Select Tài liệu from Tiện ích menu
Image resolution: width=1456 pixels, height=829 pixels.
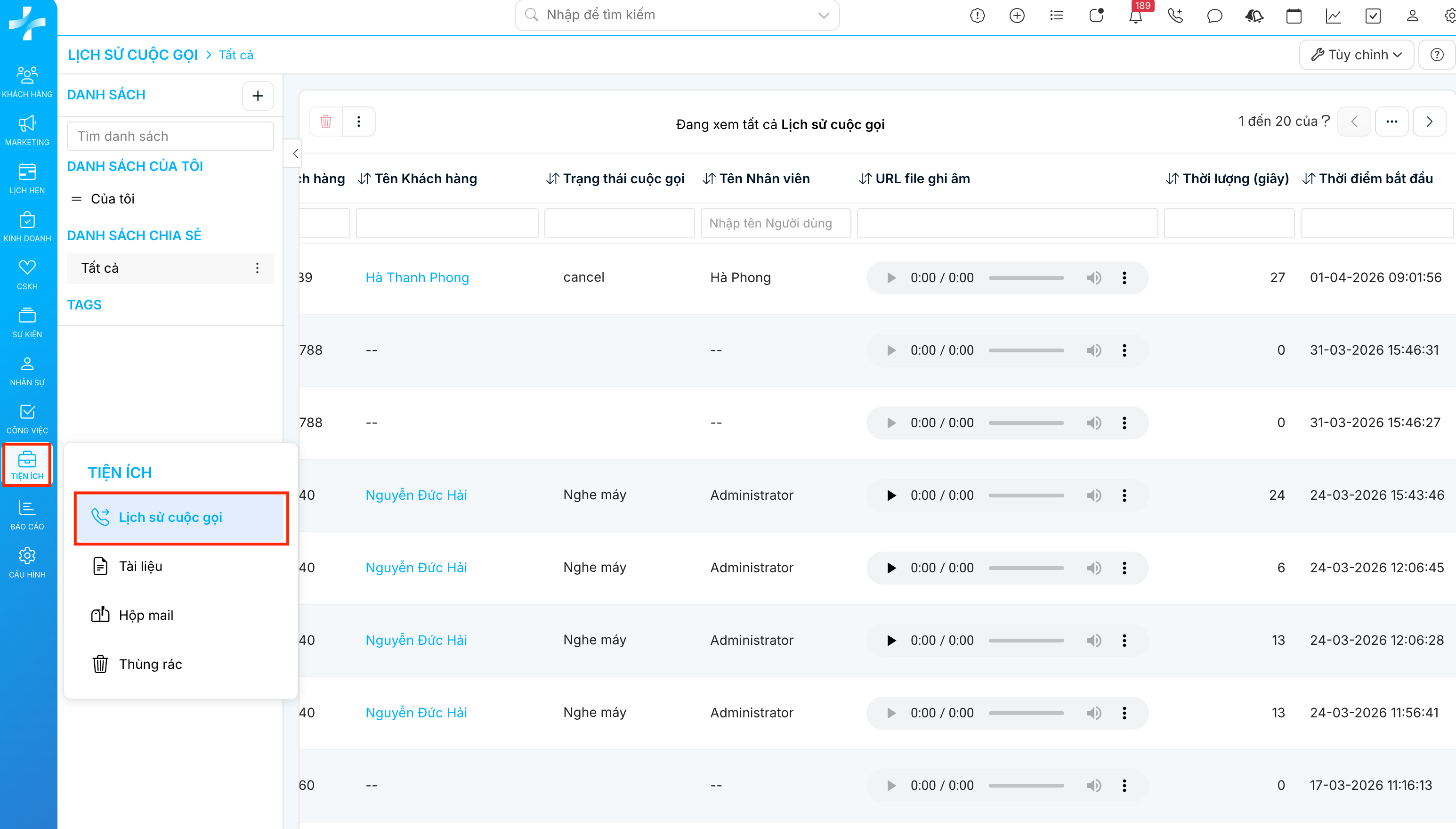[141, 566]
